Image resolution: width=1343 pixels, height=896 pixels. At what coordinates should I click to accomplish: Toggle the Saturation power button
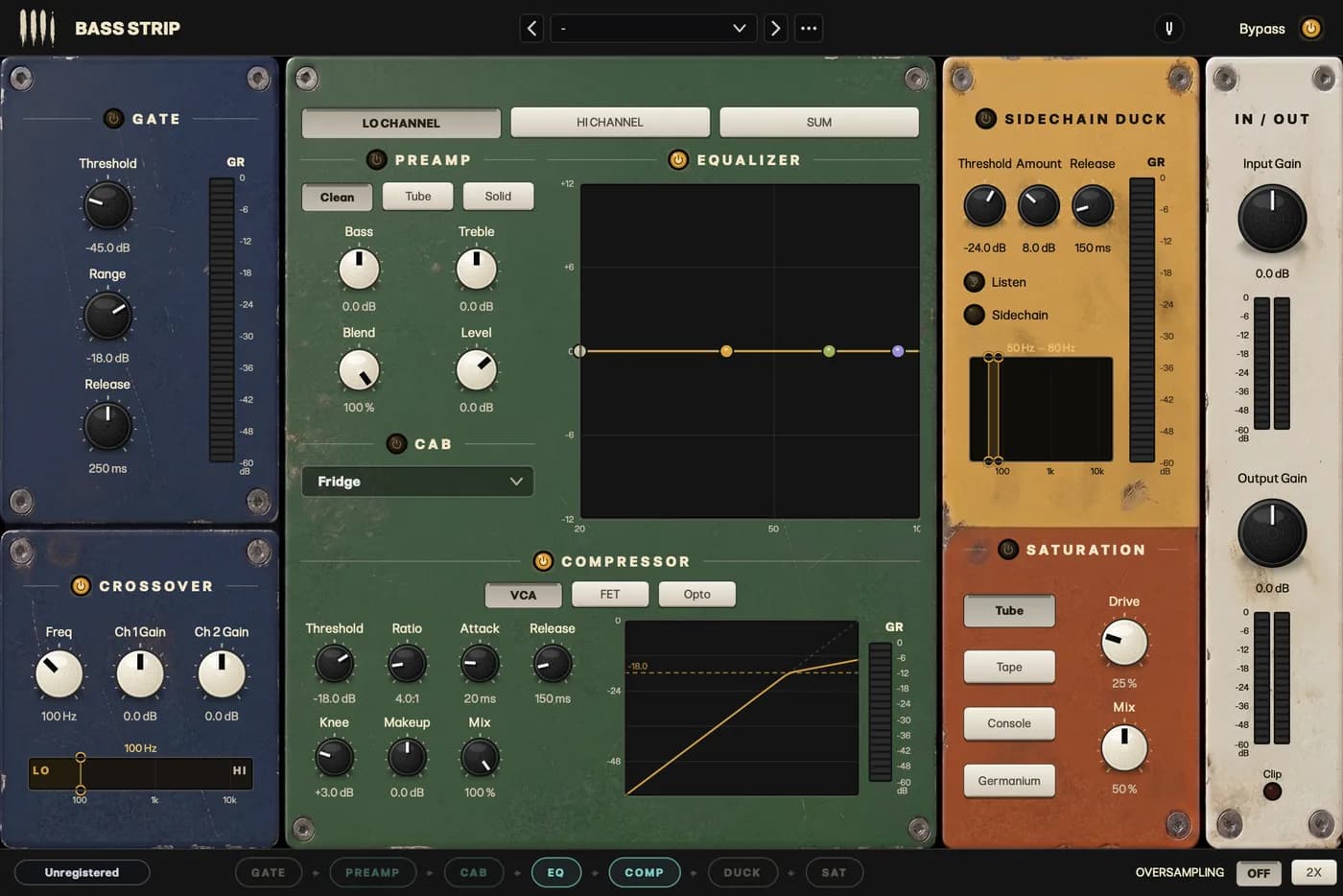tap(1007, 550)
